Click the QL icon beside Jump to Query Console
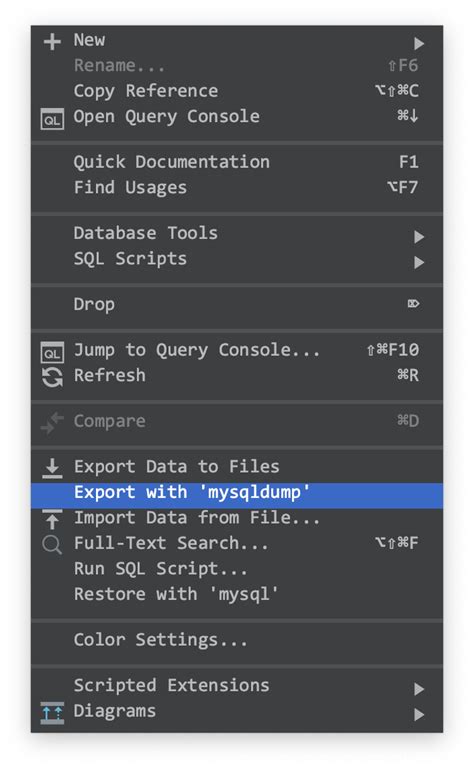The width and height of the screenshot is (474, 769). click(52, 353)
